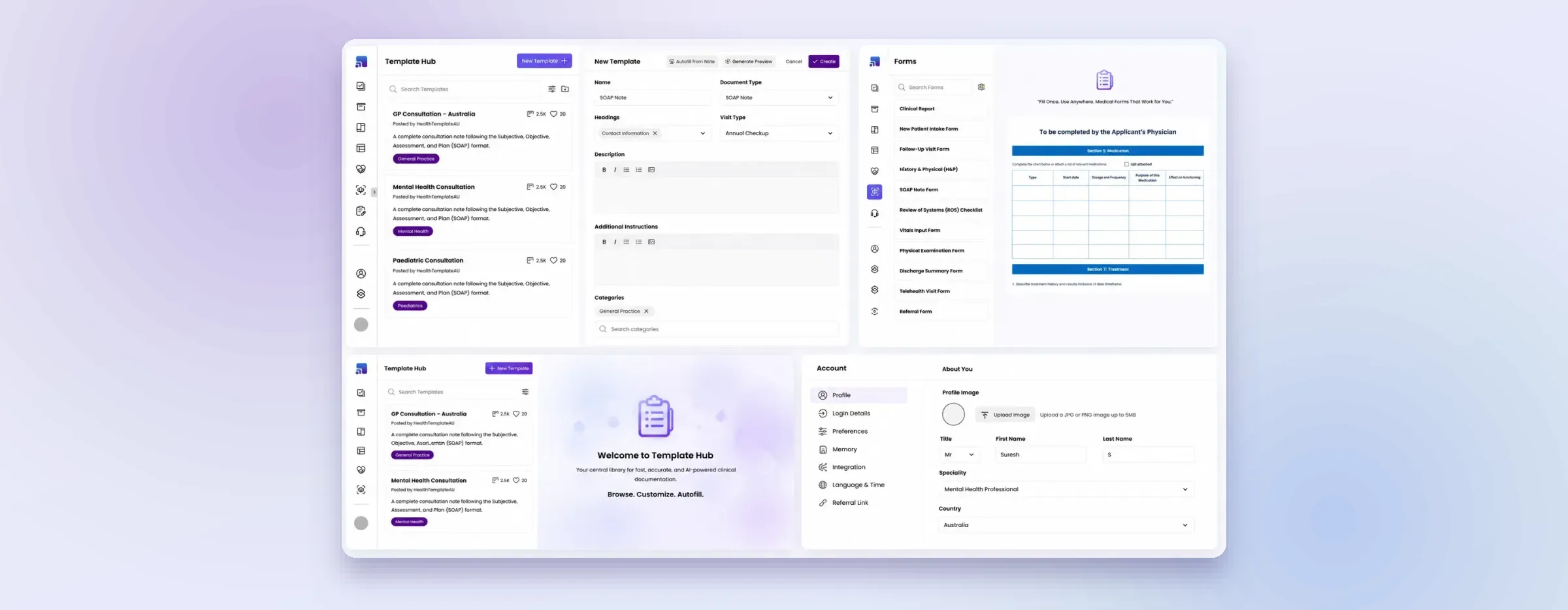The image size is (1568, 610).
Task: Click the Autofill from Note button
Action: pyautogui.click(x=692, y=61)
